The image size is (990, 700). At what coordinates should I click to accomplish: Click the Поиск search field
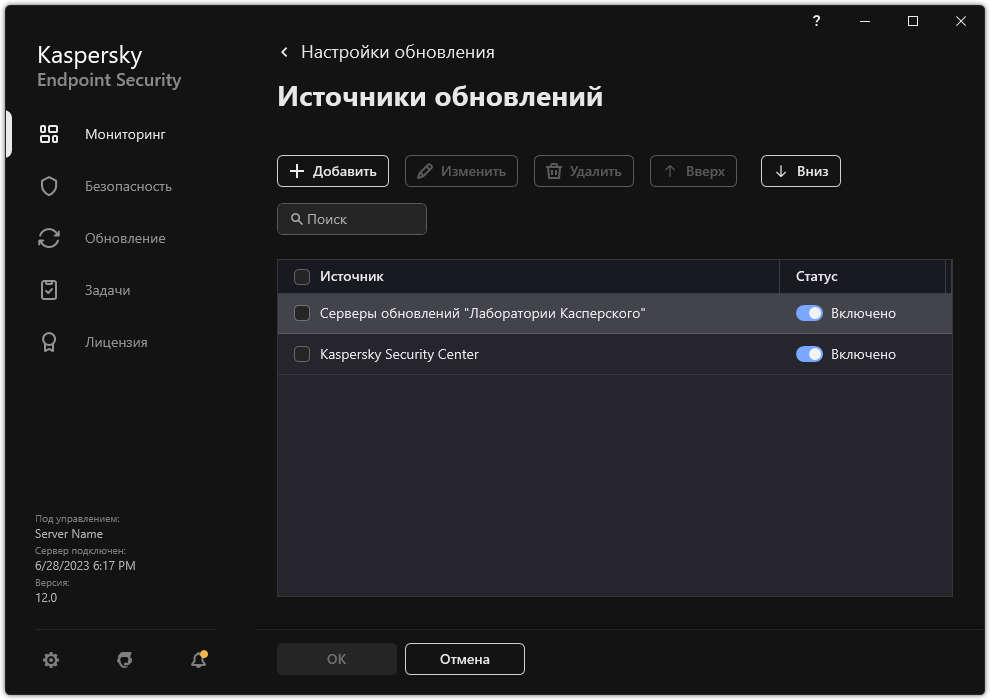pyautogui.click(x=351, y=219)
